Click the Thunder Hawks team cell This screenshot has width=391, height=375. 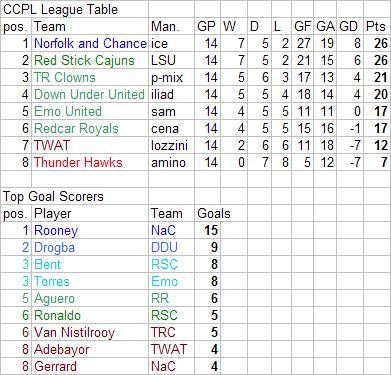(x=90, y=162)
